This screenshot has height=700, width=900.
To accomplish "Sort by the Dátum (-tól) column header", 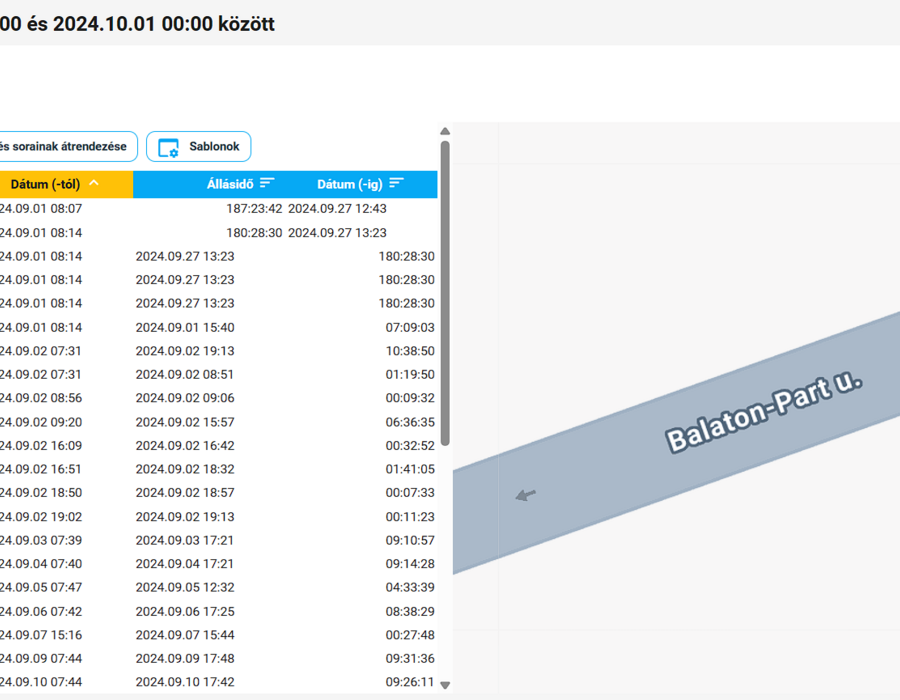I will click(x=66, y=184).
